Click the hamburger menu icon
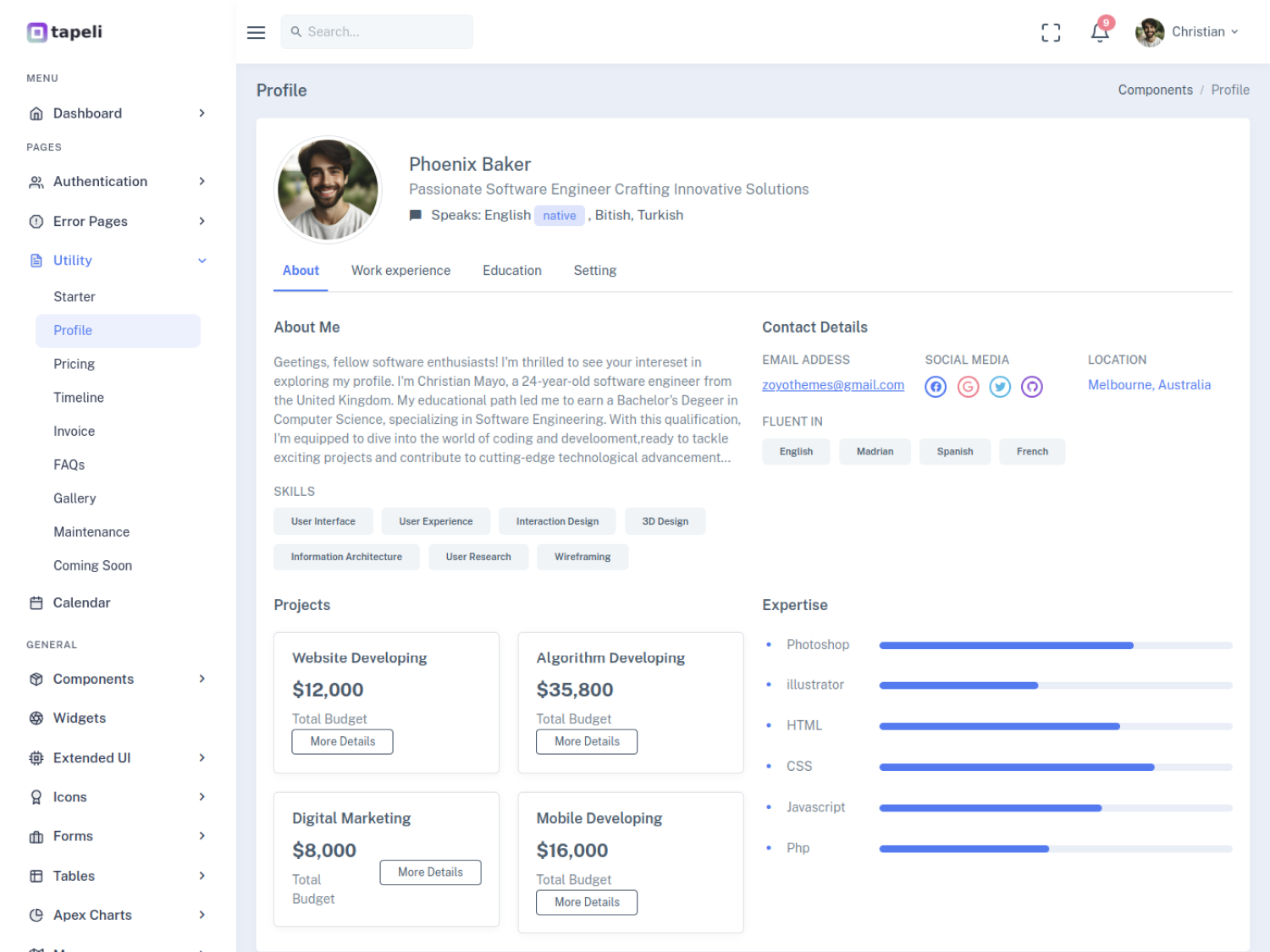 (x=256, y=32)
